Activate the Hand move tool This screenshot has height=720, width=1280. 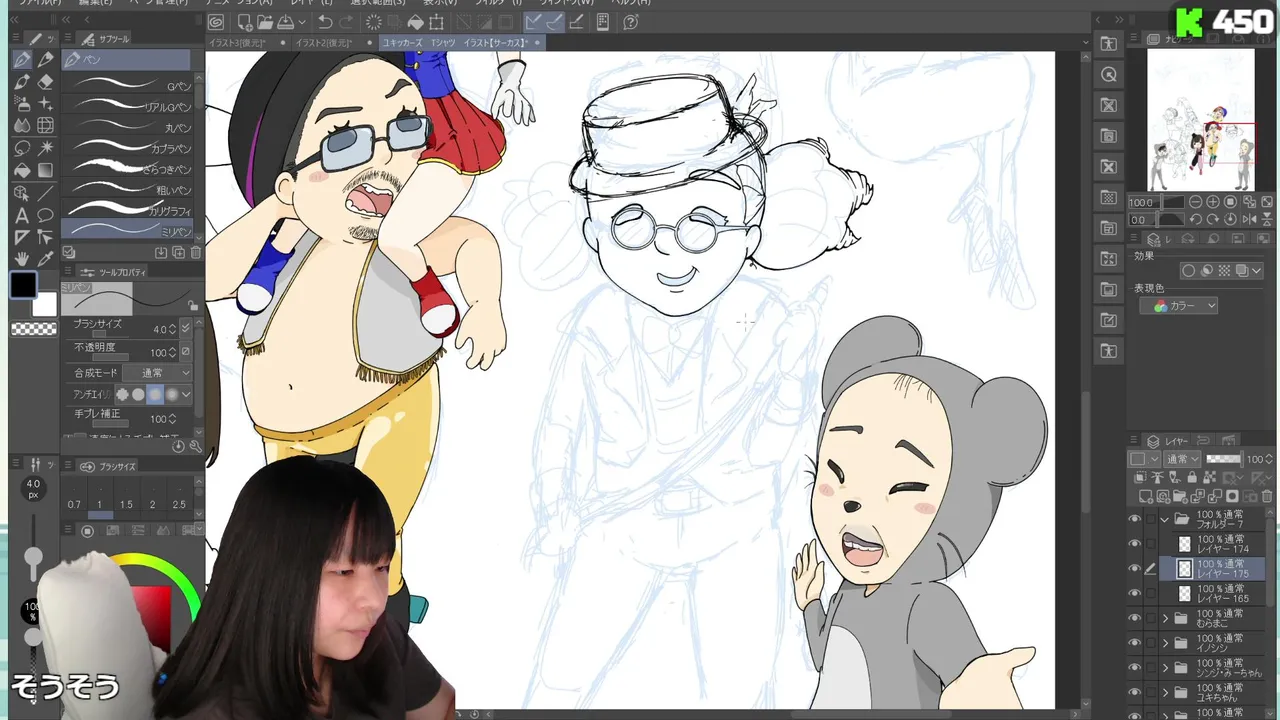point(22,258)
